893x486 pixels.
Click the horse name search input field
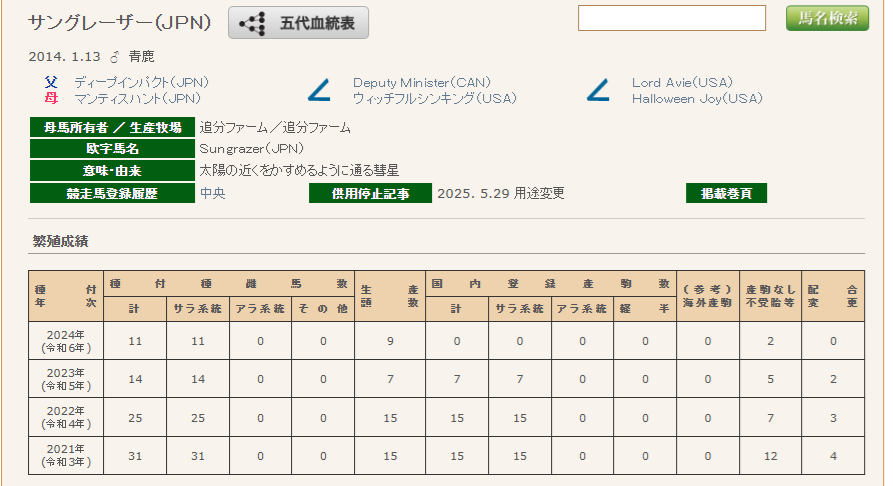(671, 18)
